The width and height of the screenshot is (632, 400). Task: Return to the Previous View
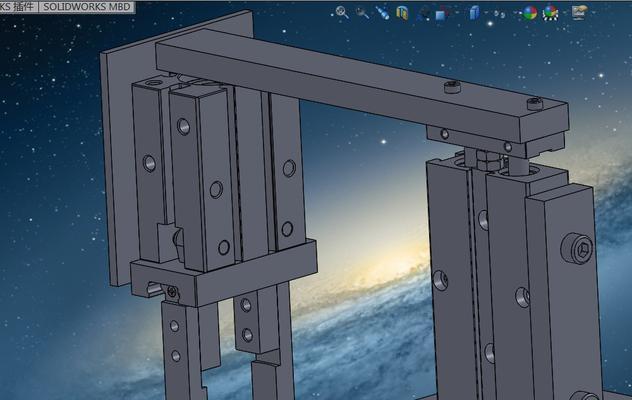(382, 13)
